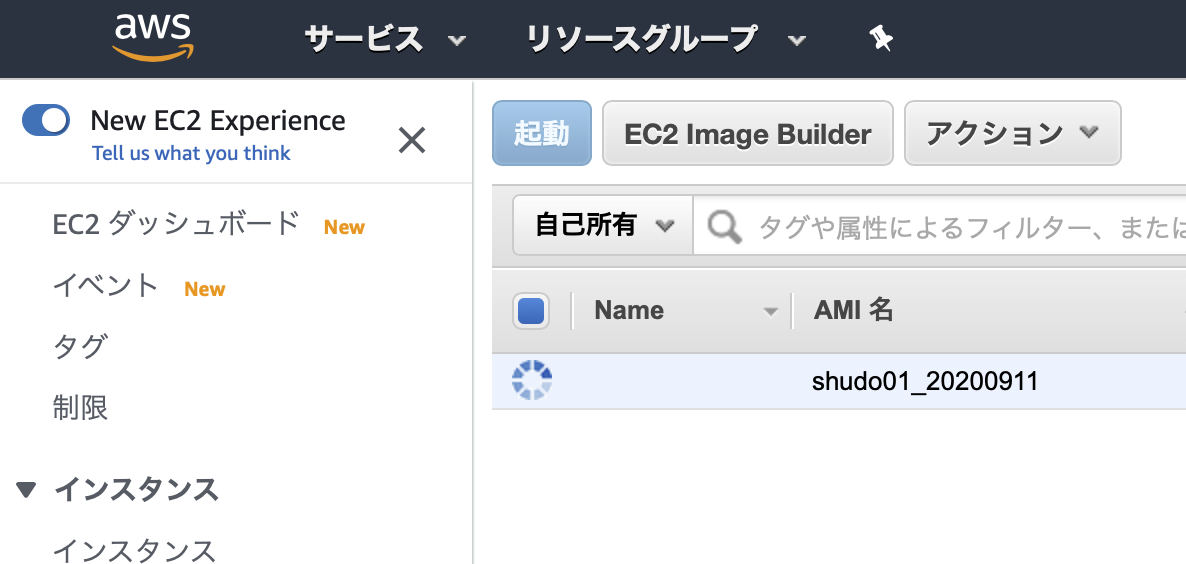Viewport: 1186px width, 564px height.
Task: Close the New EC2 Experience banner
Action: pos(411,140)
